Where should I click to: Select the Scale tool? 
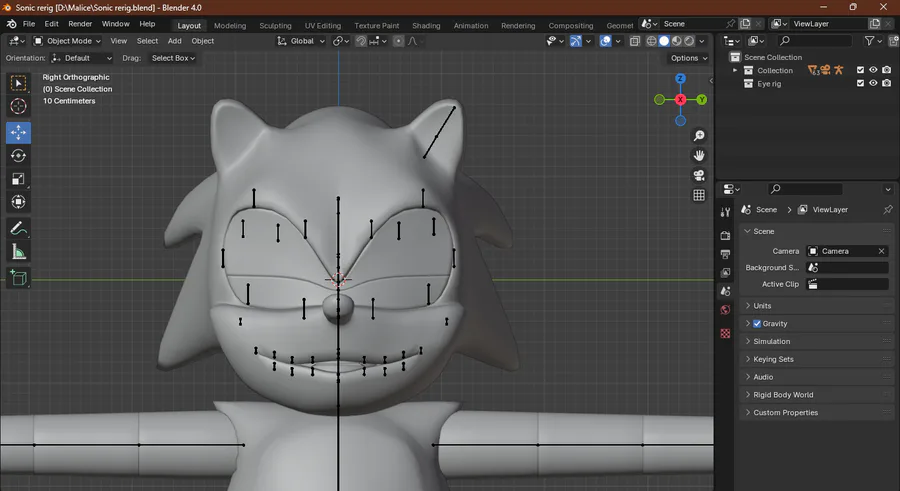tap(18, 179)
